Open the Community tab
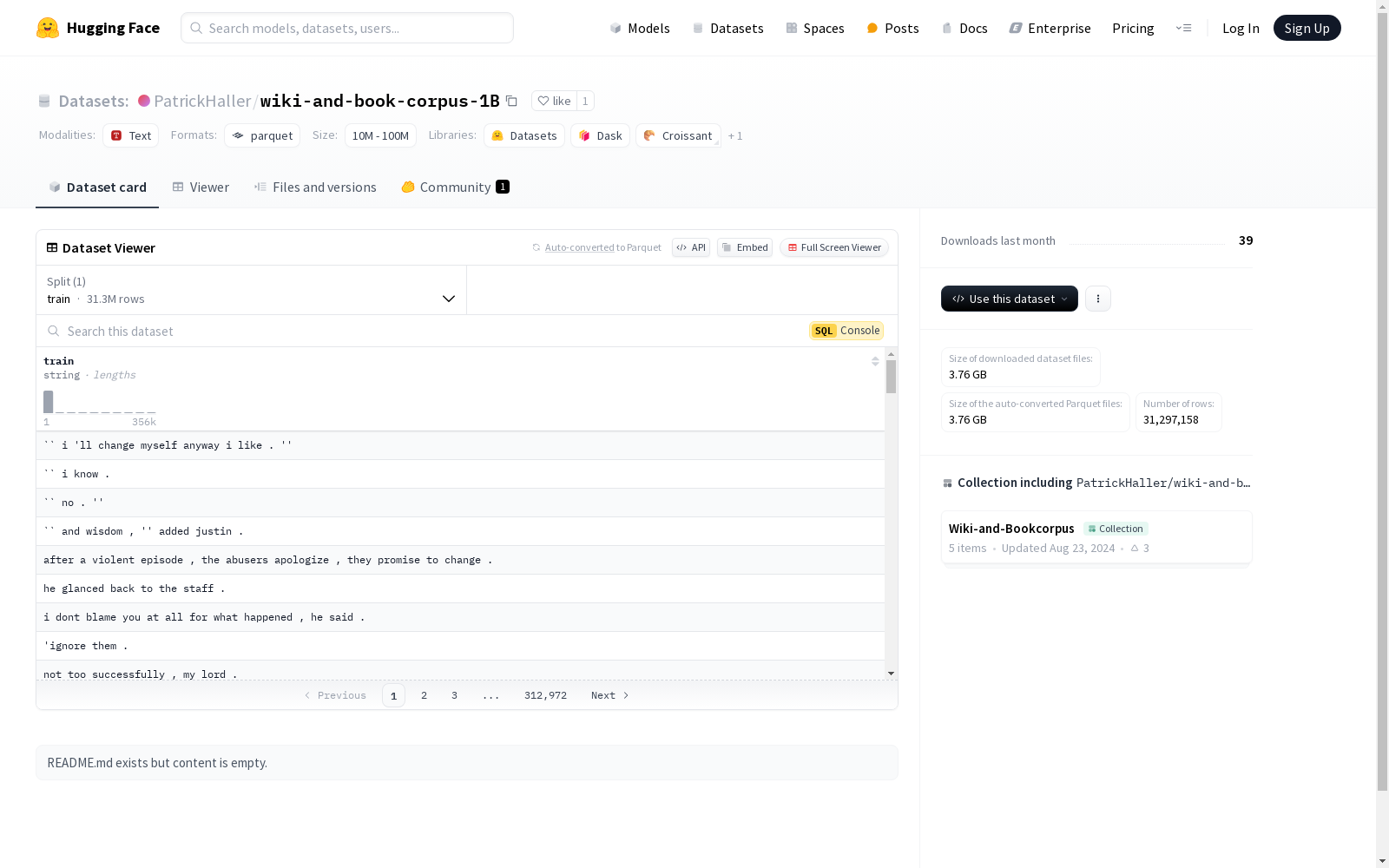1389x868 pixels. (x=455, y=187)
